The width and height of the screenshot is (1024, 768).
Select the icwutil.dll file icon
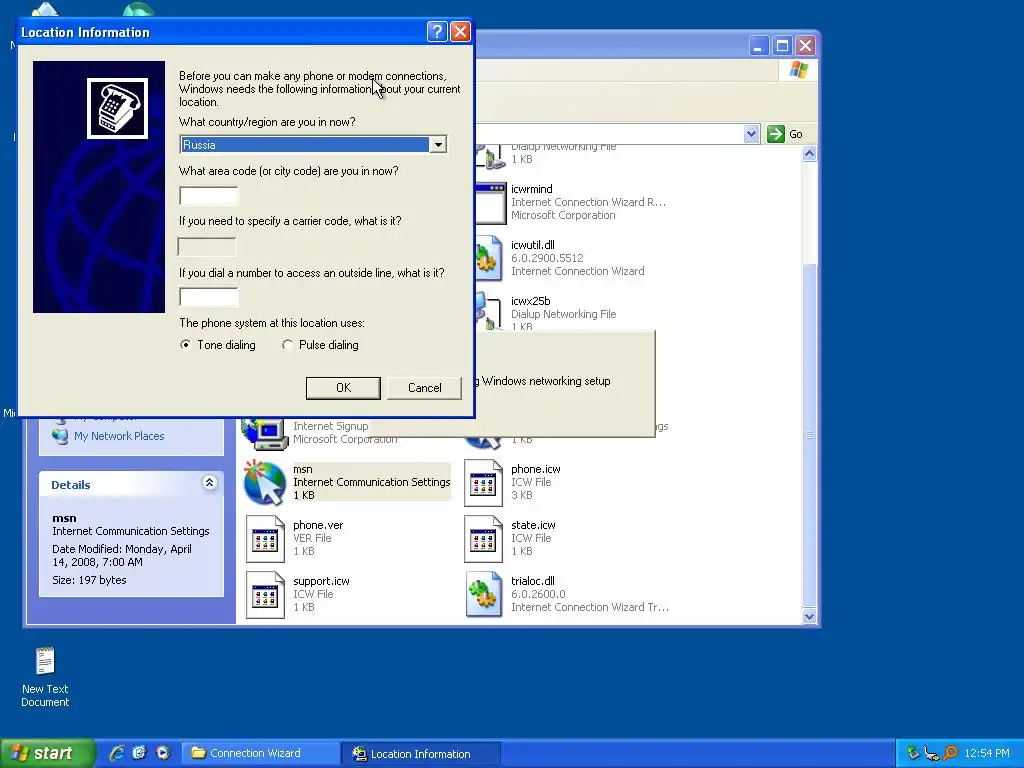point(489,259)
